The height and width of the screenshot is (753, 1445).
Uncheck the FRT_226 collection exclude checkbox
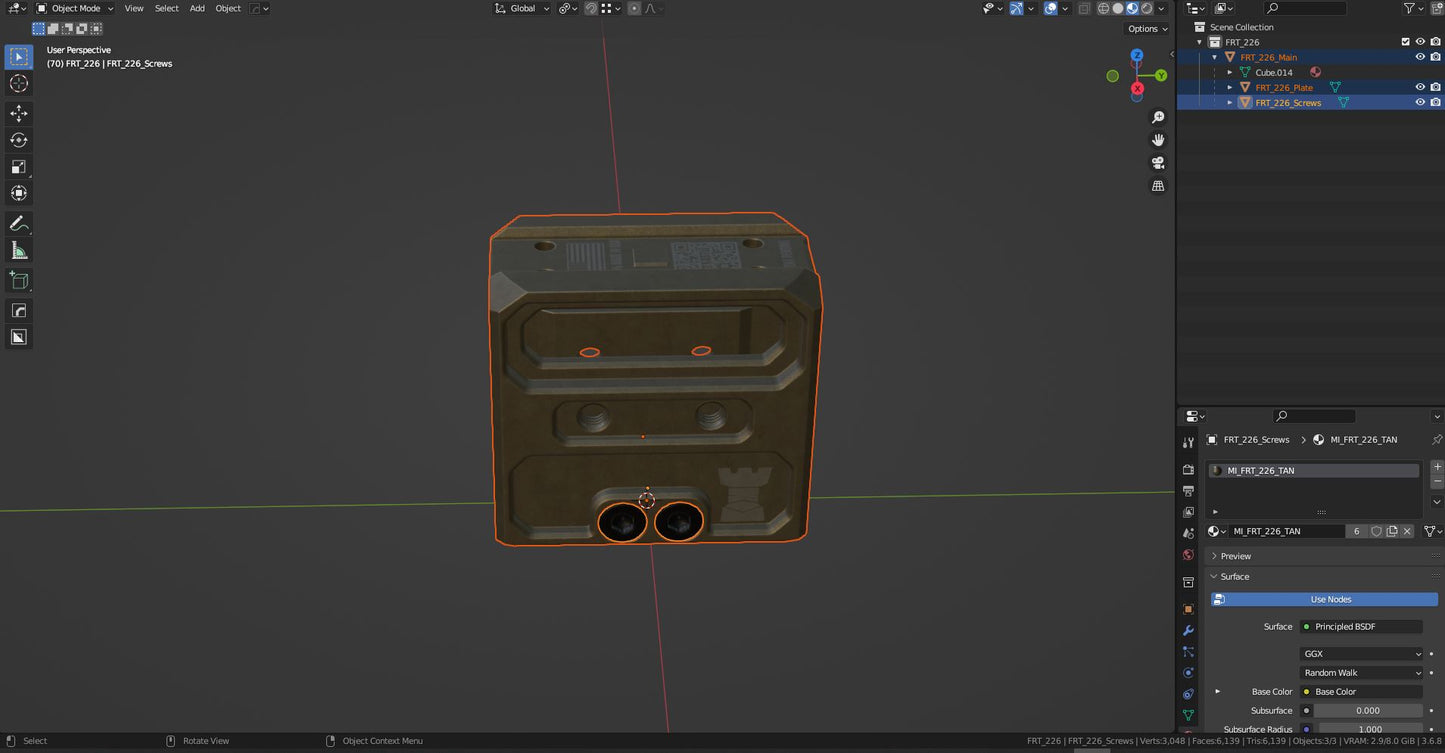1405,42
